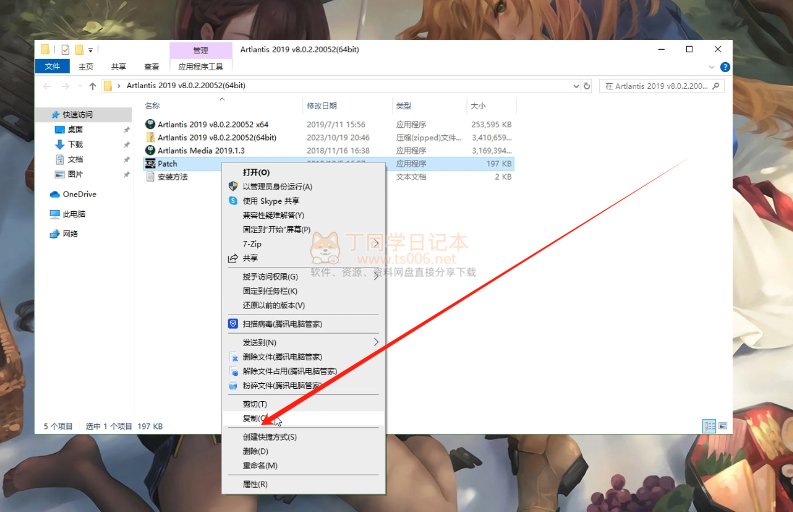Click the quick access properties checkmark icon
This screenshot has width=793, height=512.
click(65, 50)
